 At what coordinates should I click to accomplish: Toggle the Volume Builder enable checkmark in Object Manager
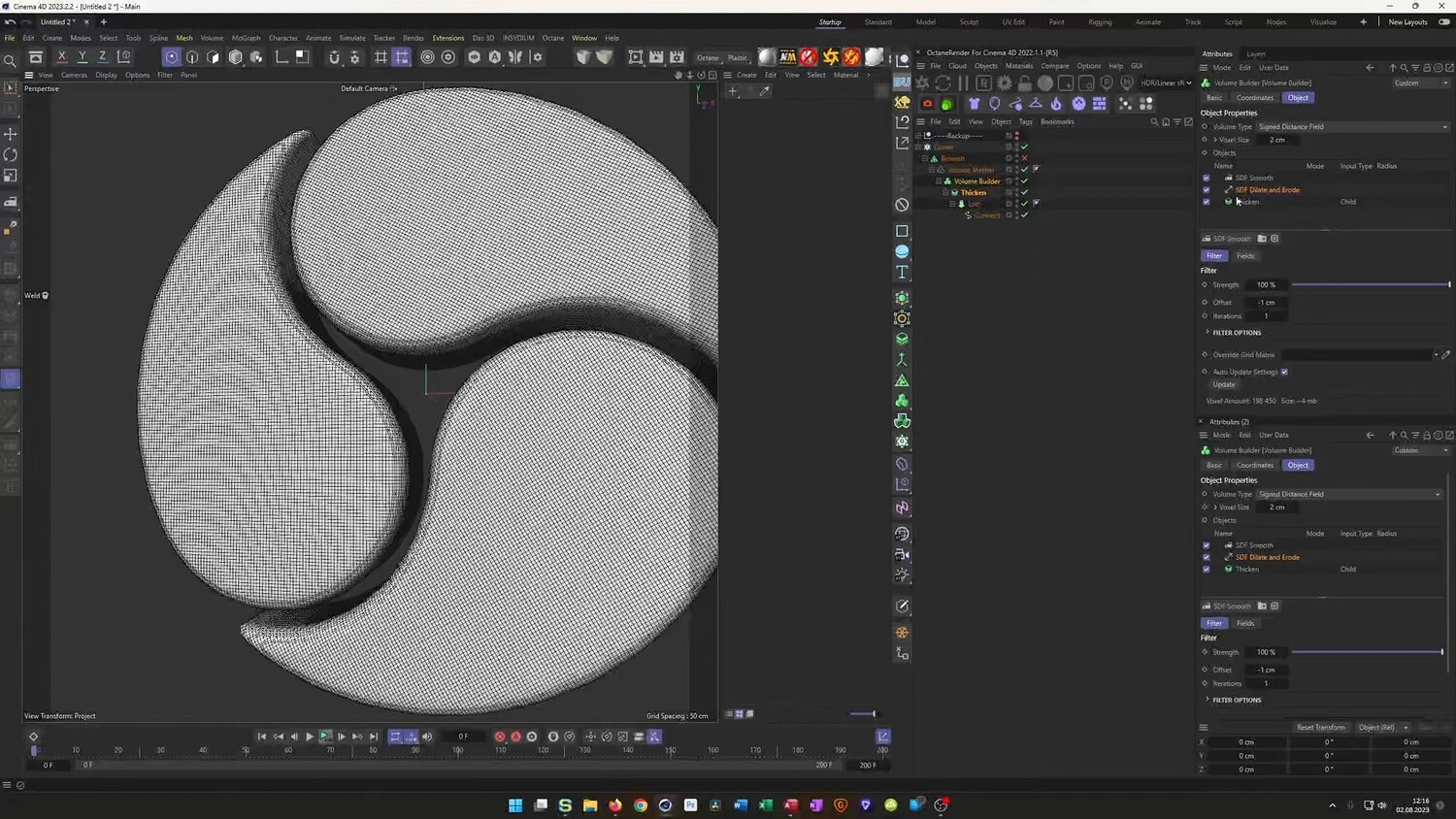[x=1024, y=181]
